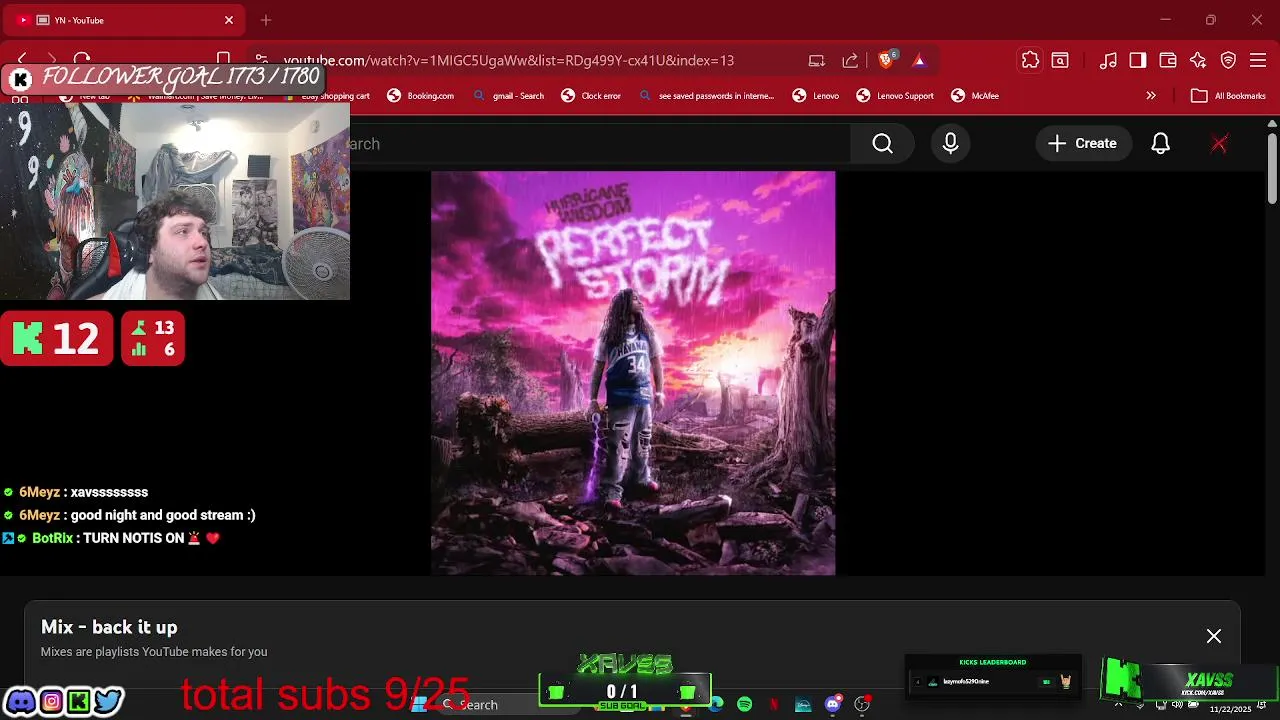Install app icon in the address bar
Image resolution: width=1280 pixels, height=720 pixels.
tap(817, 60)
